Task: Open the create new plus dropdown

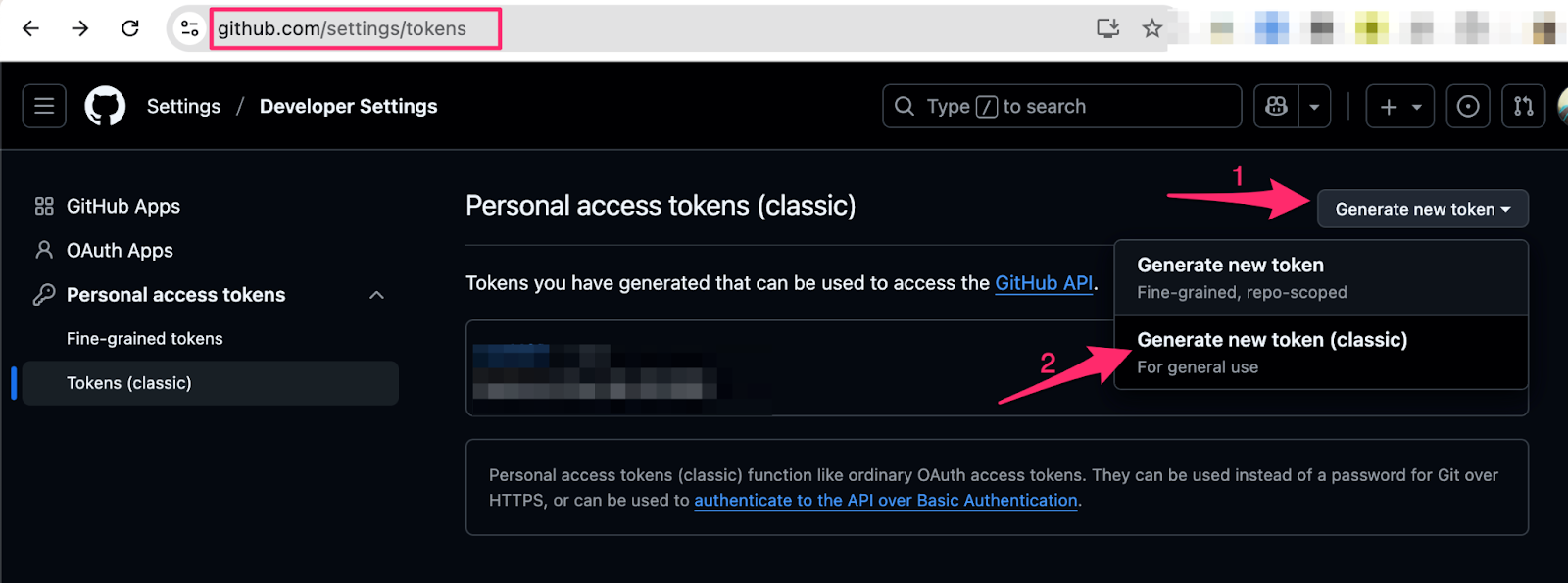Action: (x=1399, y=106)
